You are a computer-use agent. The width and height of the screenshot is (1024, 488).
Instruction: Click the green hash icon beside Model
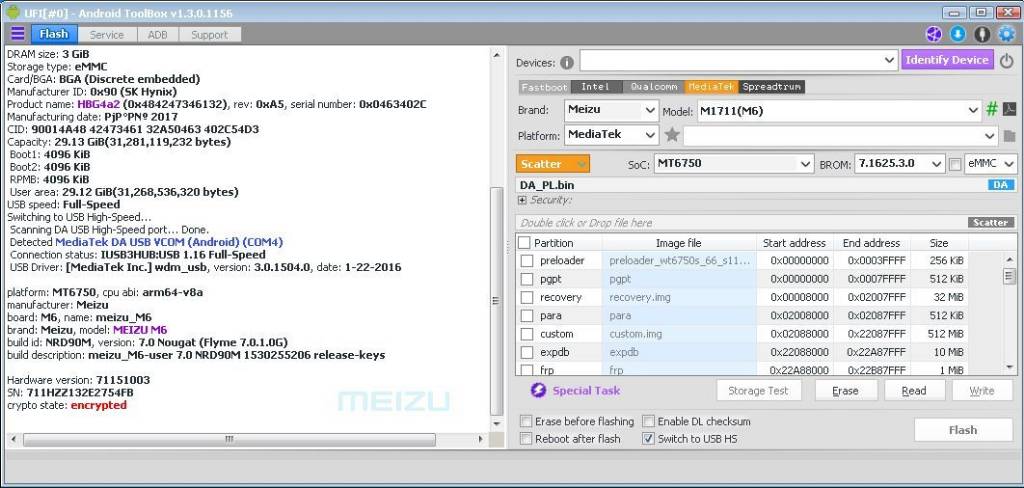tap(991, 110)
